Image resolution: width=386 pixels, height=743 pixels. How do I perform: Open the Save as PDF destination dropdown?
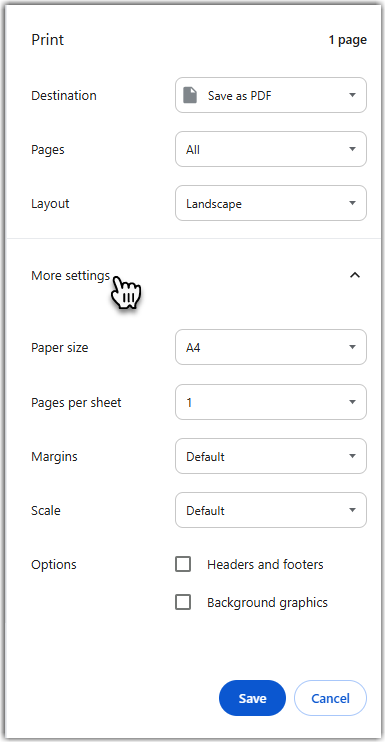(x=271, y=95)
